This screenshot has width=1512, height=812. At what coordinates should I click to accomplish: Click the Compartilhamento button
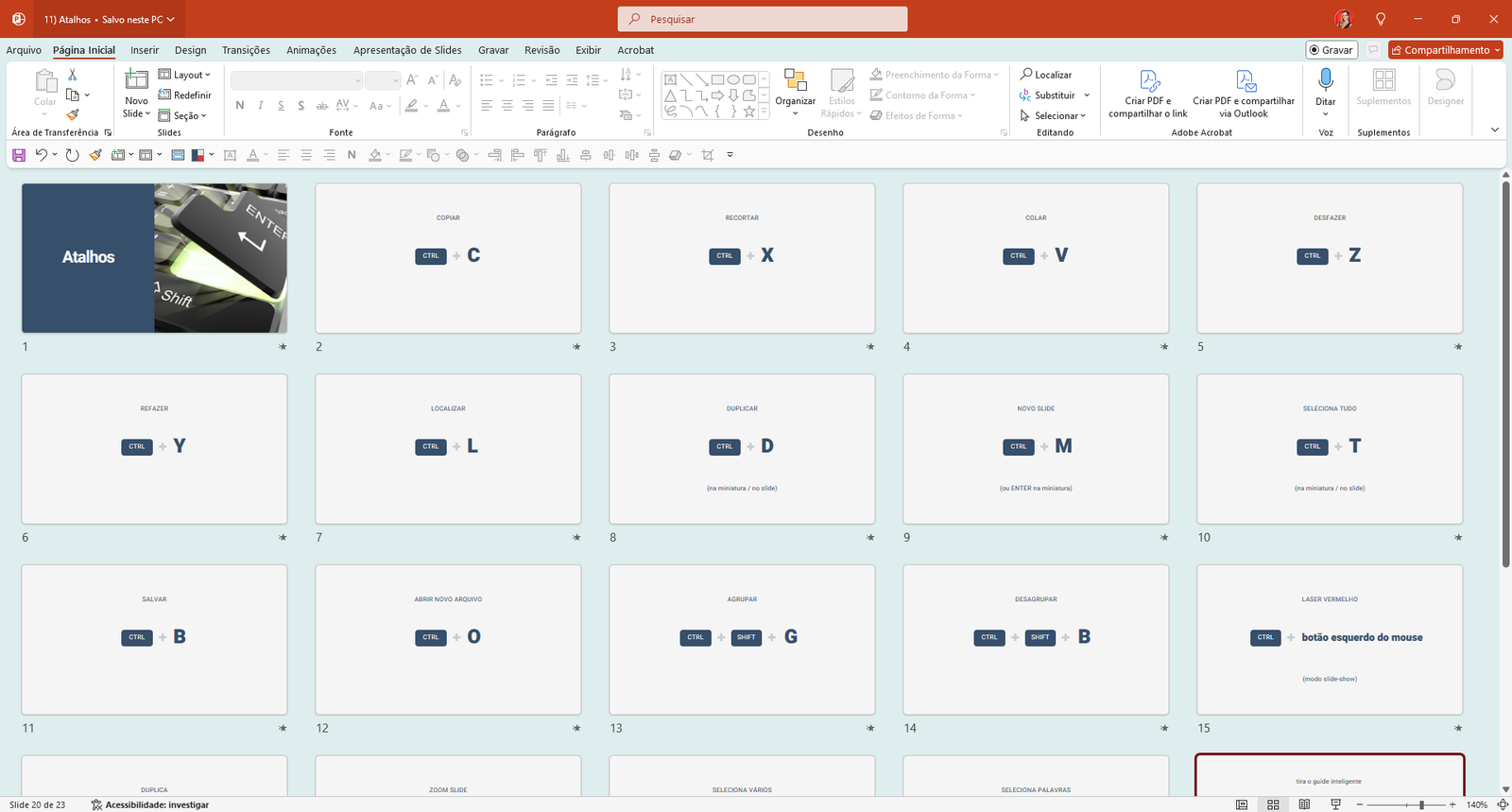tap(1445, 50)
